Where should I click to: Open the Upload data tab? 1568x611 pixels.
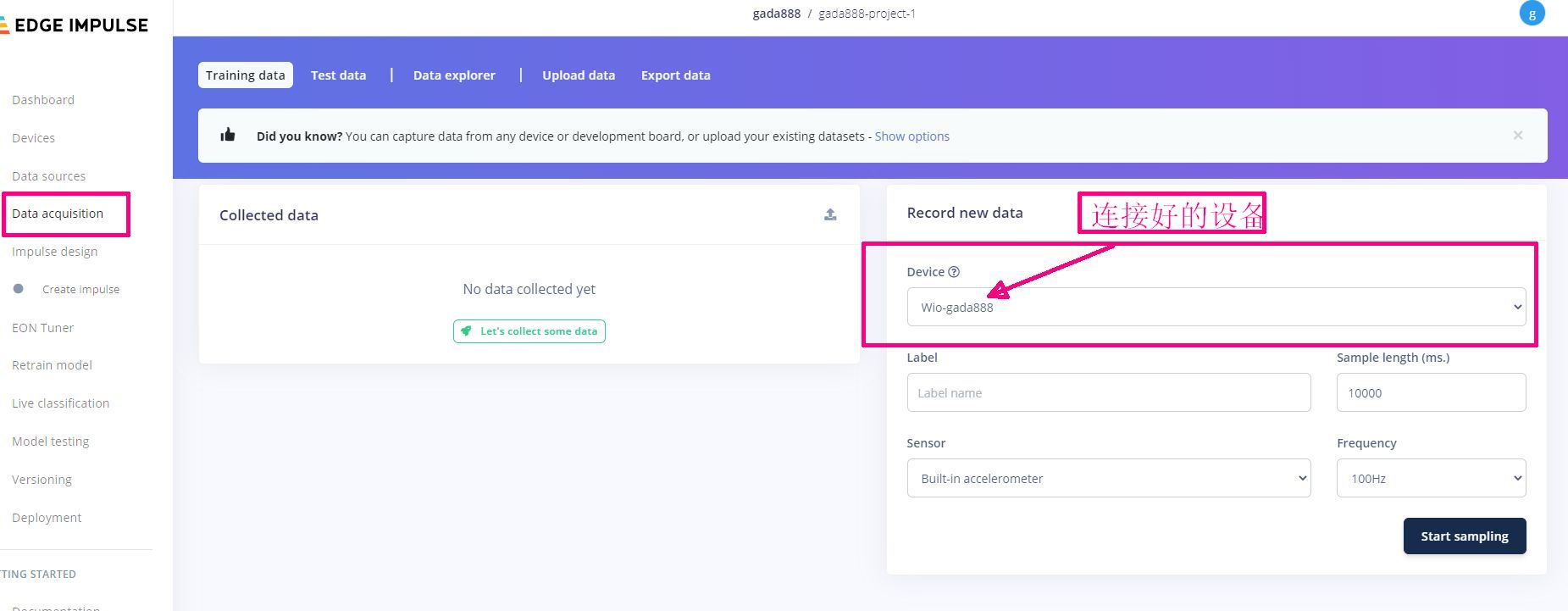579,75
